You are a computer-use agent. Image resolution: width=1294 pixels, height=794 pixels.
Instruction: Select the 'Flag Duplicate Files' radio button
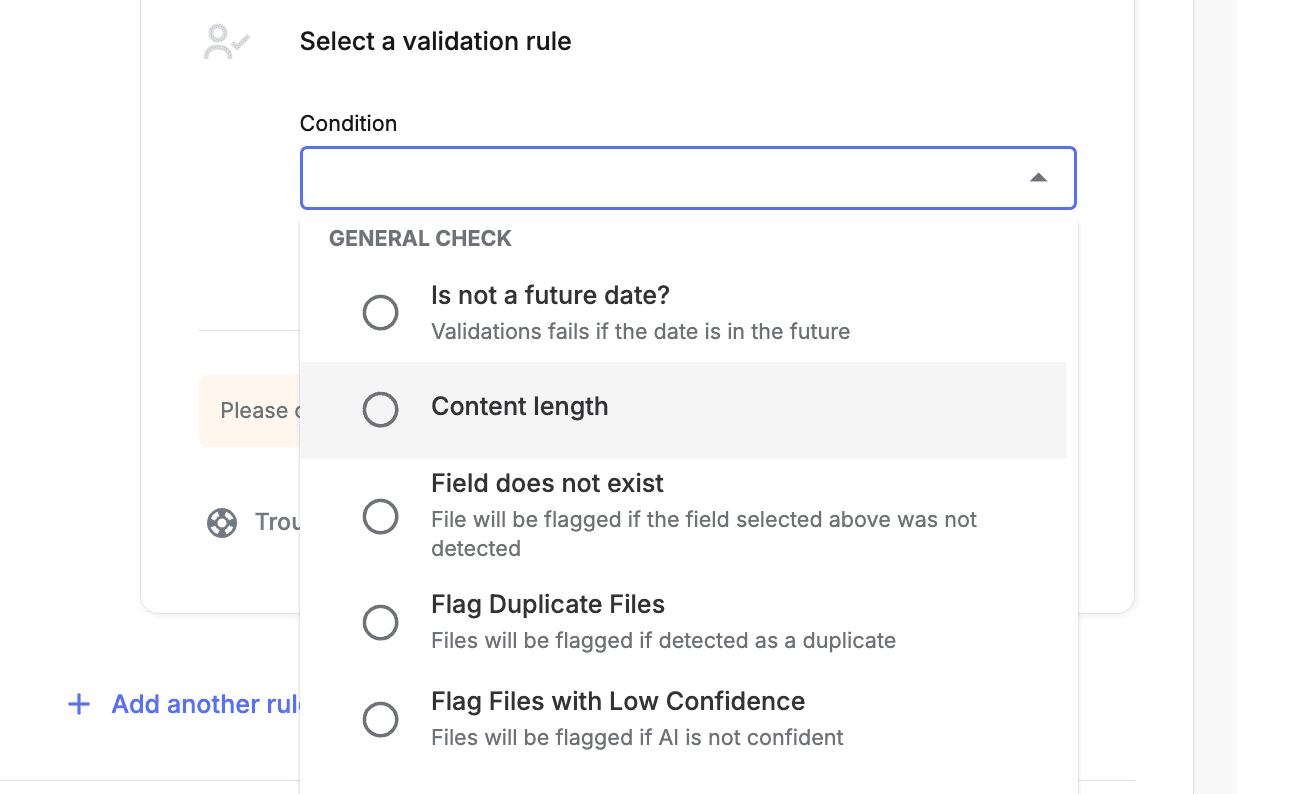coord(381,622)
